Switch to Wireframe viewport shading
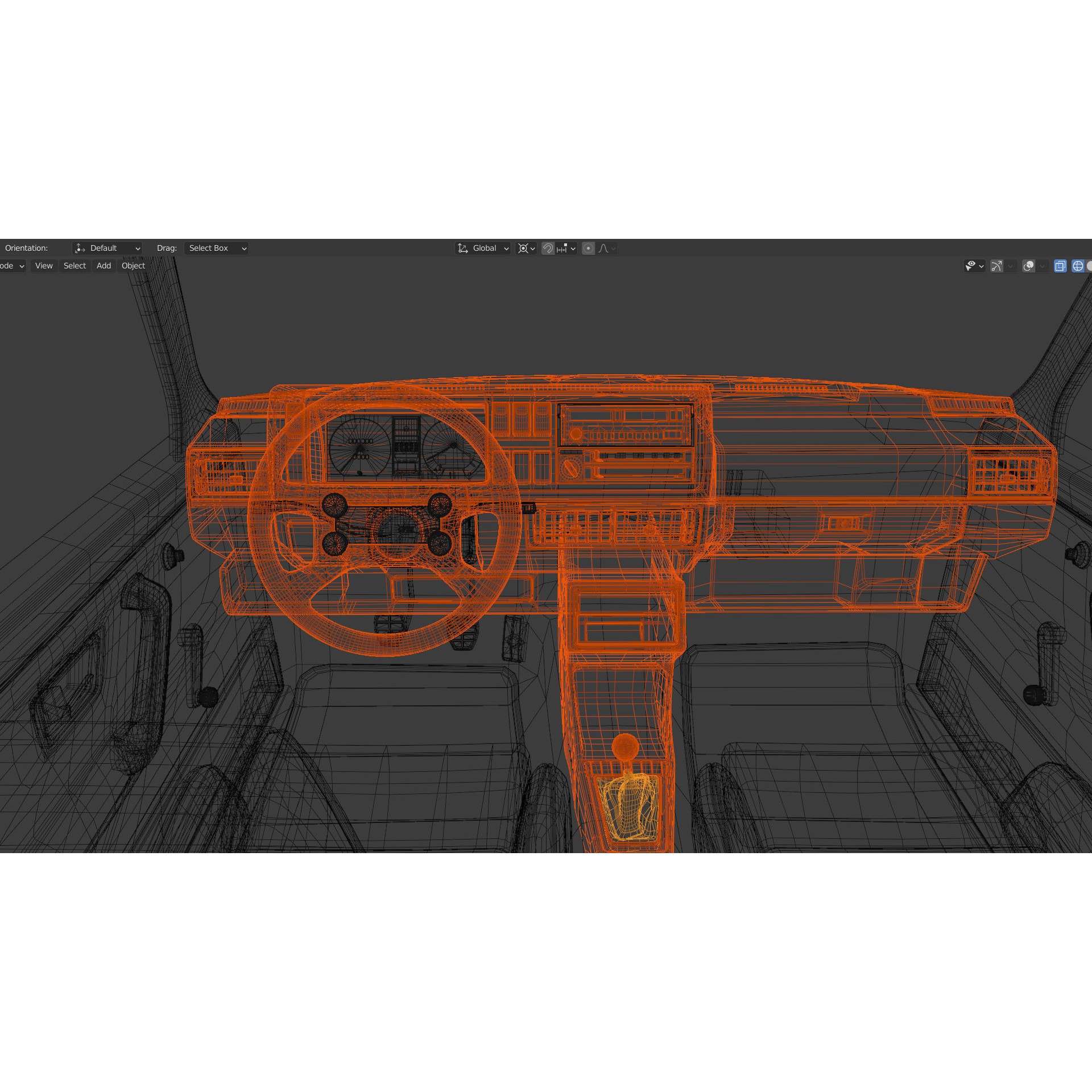The height and width of the screenshot is (1092, 1092). [x=1078, y=266]
